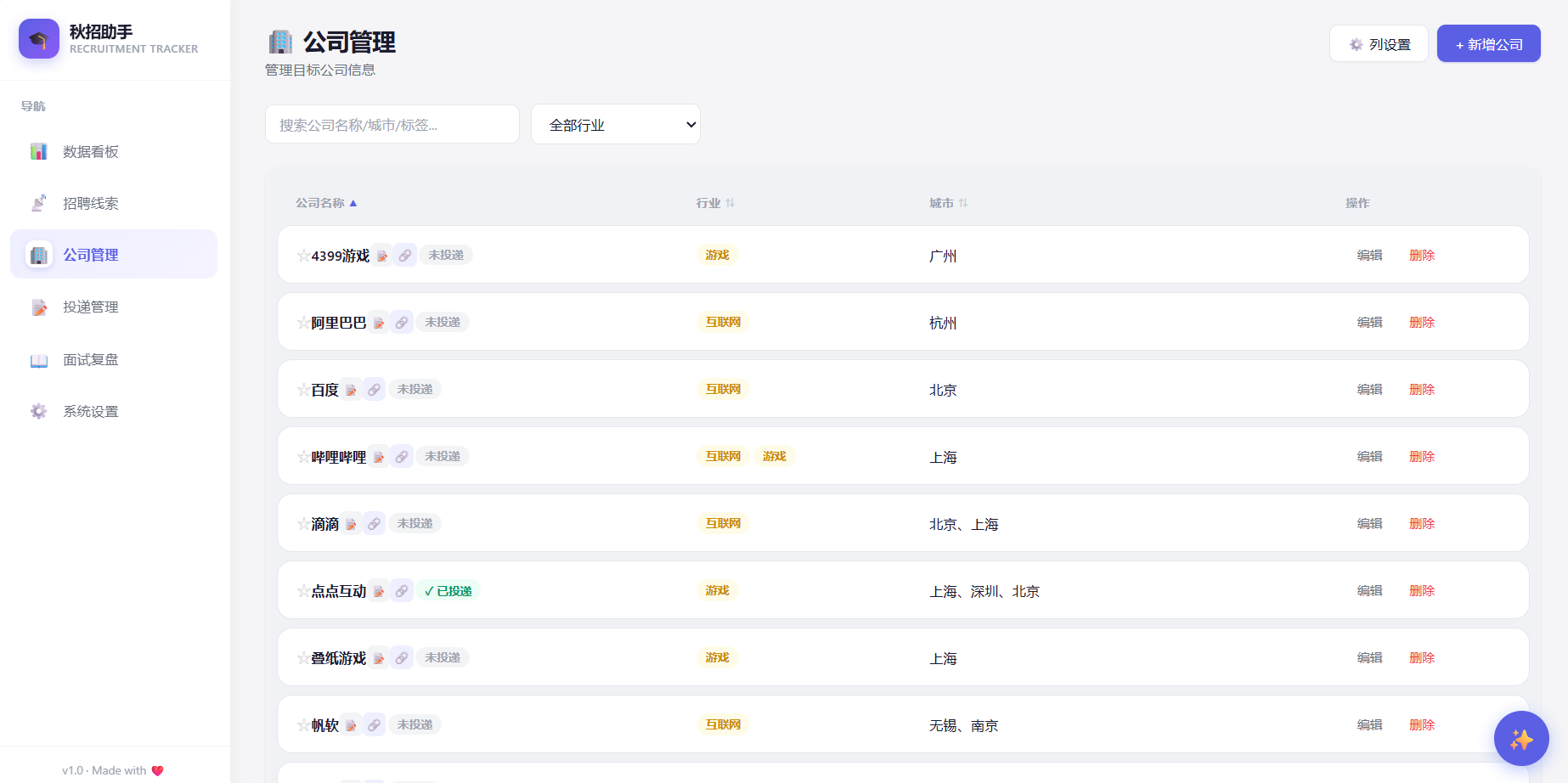Delete the 帆软 company
This screenshot has width=1568, height=783.
(x=1422, y=724)
